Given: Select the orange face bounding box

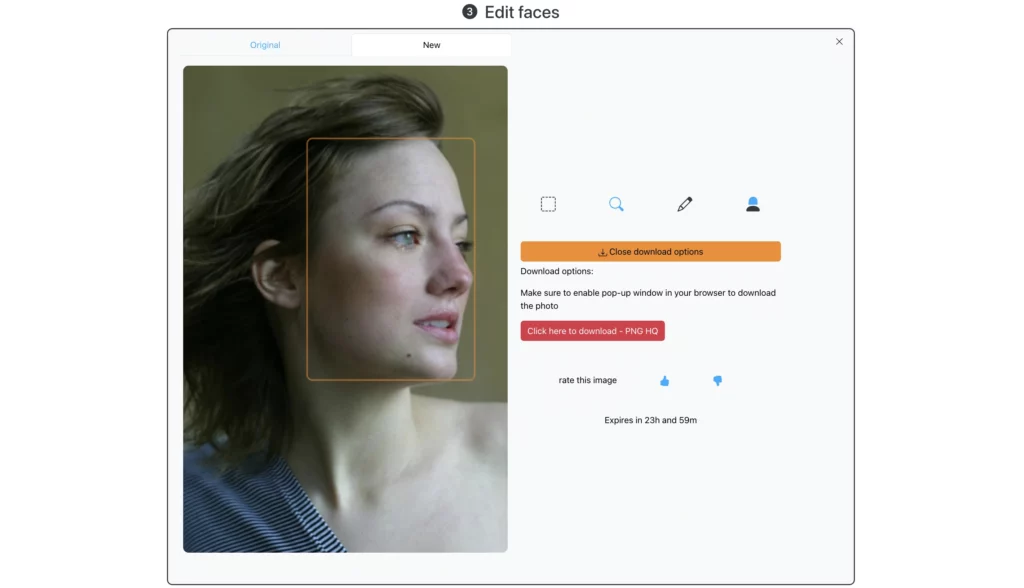Looking at the screenshot, I should tap(392, 258).
